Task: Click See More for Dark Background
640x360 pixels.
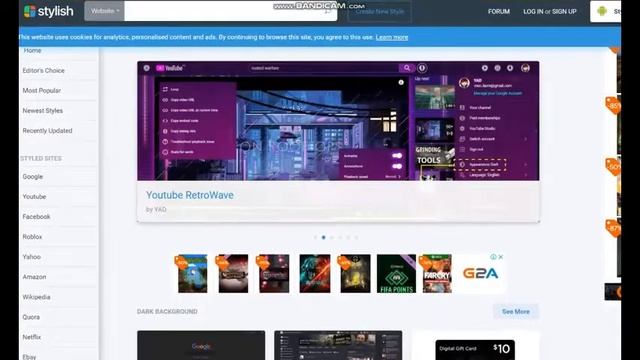Action: point(516,311)
